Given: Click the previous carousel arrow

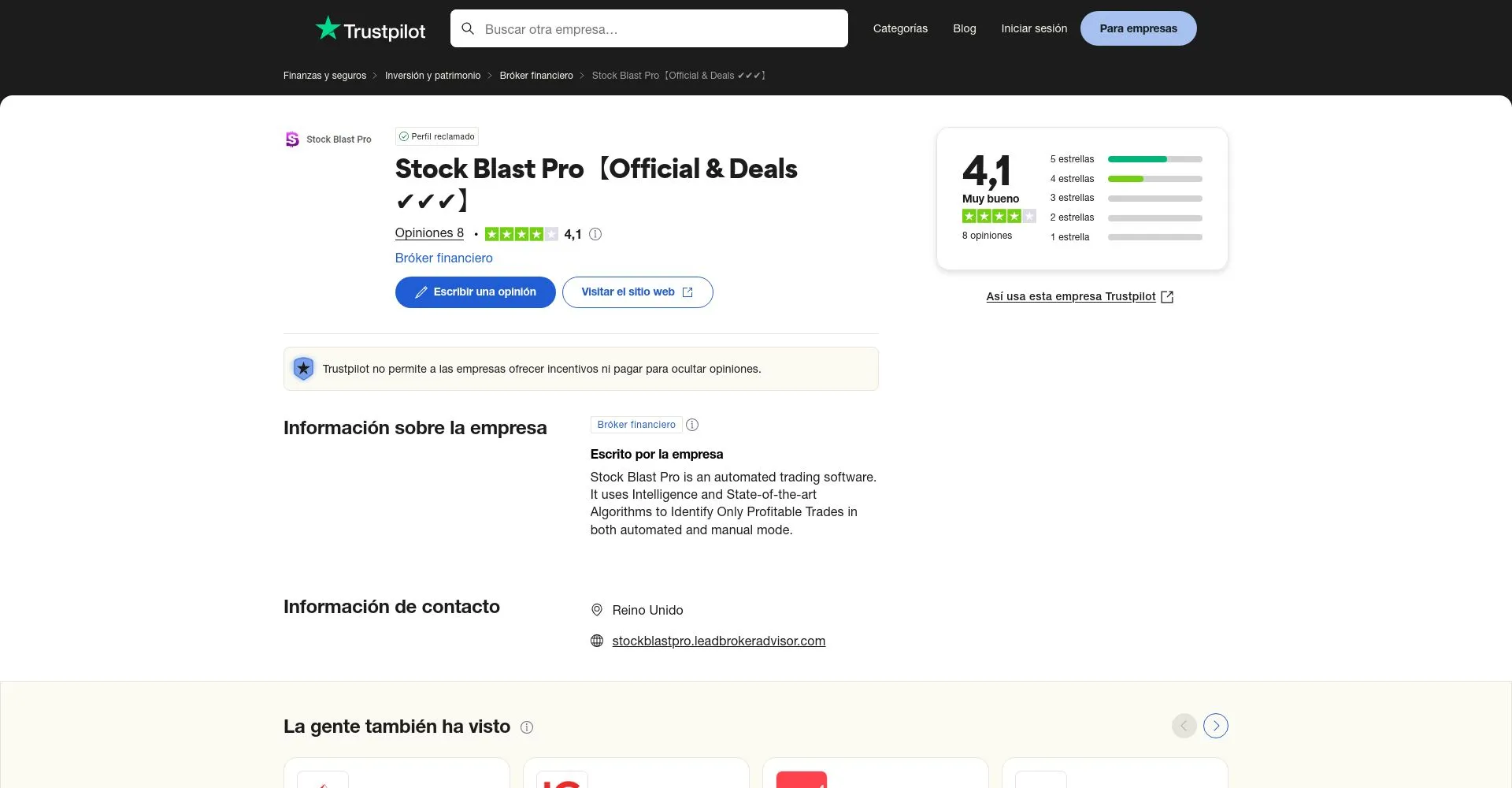Looking at the screenshot, I should (1184, 726).
